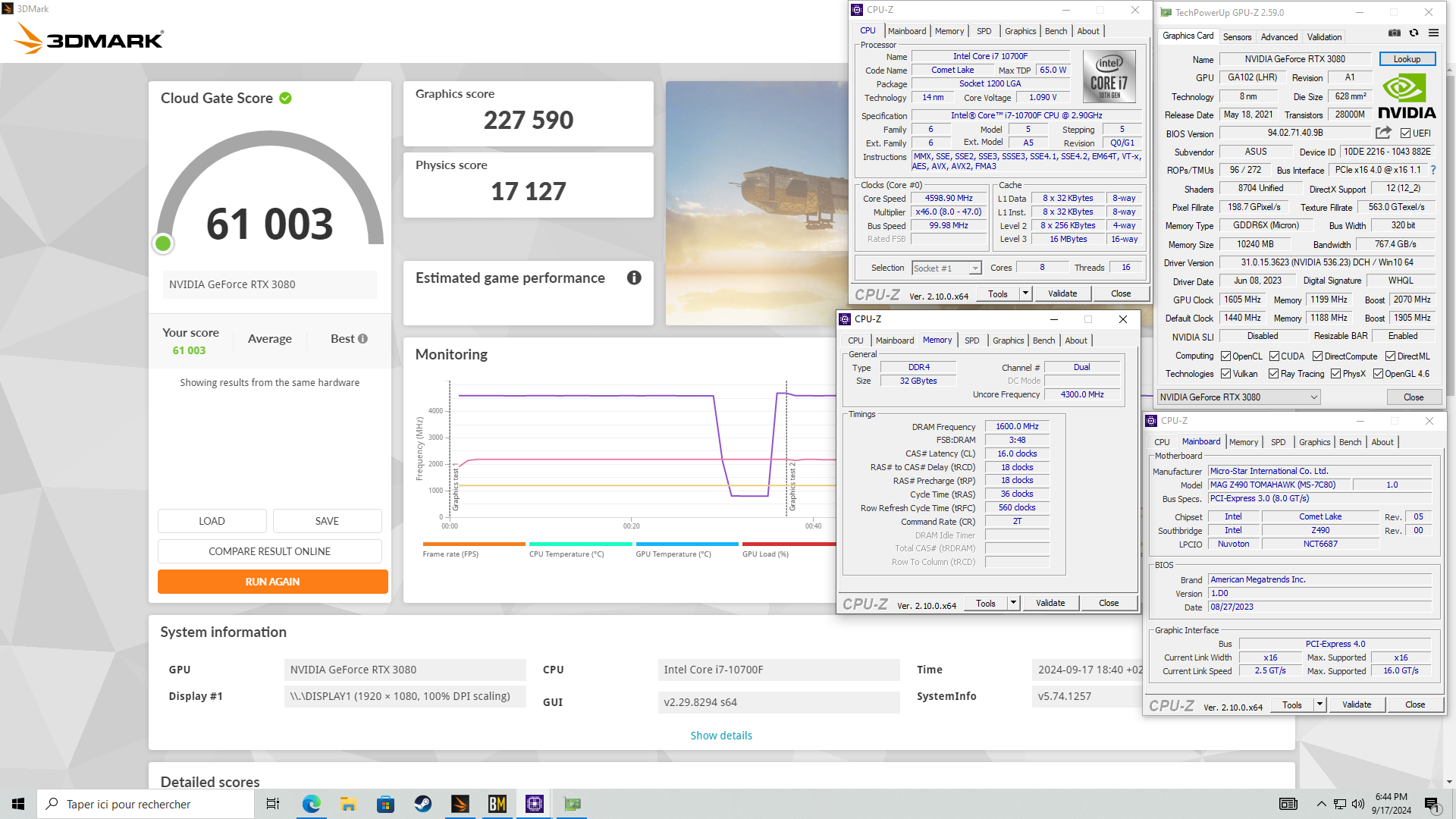Open the Windows Start menu
Image resolution: width=1456 pixels, height=819 pixels.
[18, 804]
